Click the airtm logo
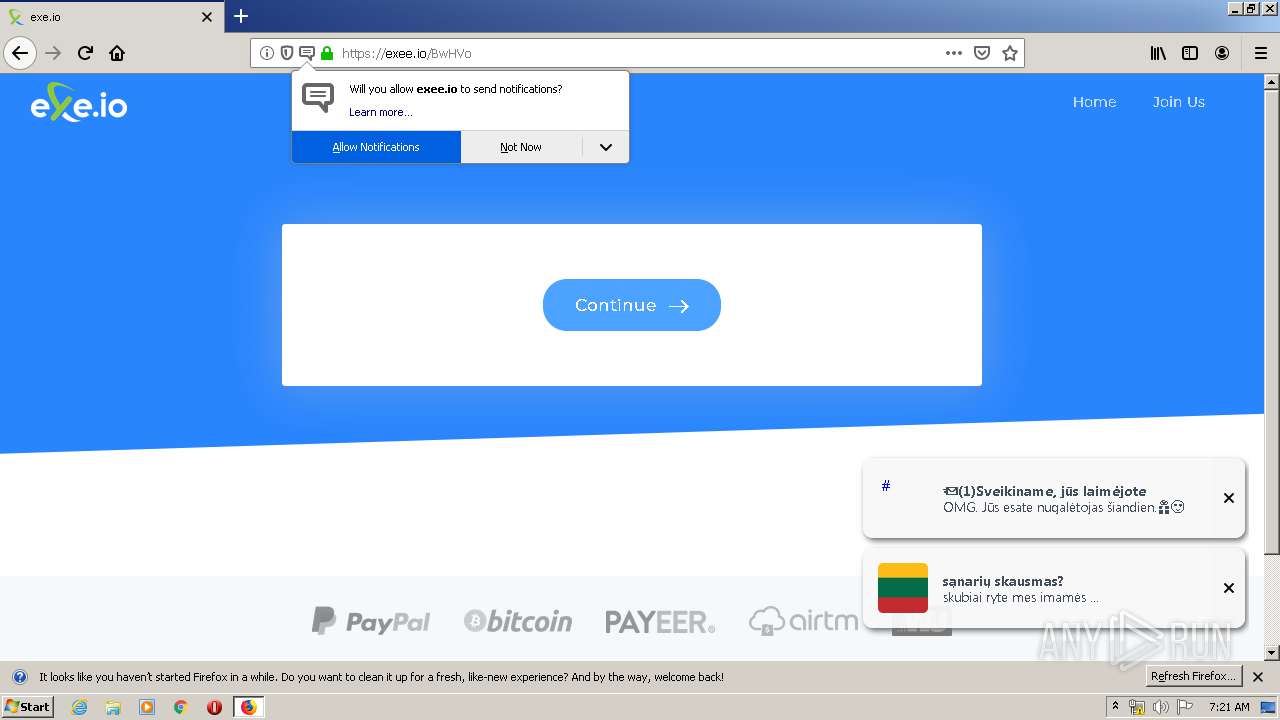The image size is (1280, 720). click(x=804, y=621)
